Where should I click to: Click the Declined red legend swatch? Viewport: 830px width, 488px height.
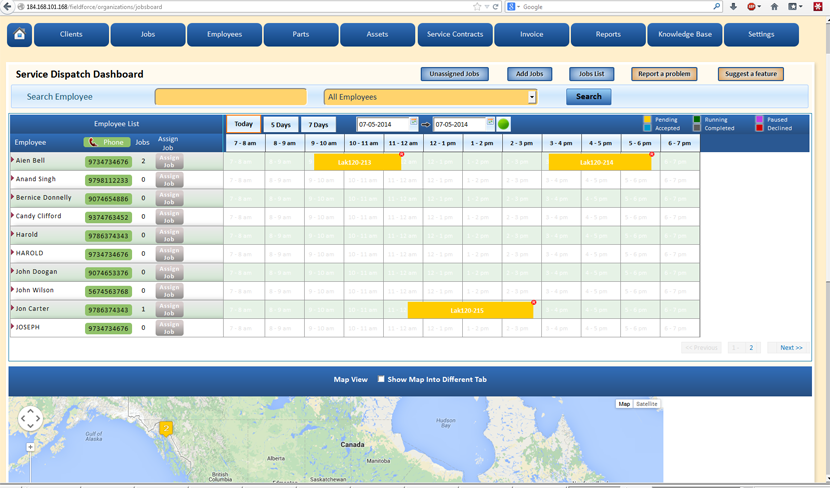coord(759,128)
